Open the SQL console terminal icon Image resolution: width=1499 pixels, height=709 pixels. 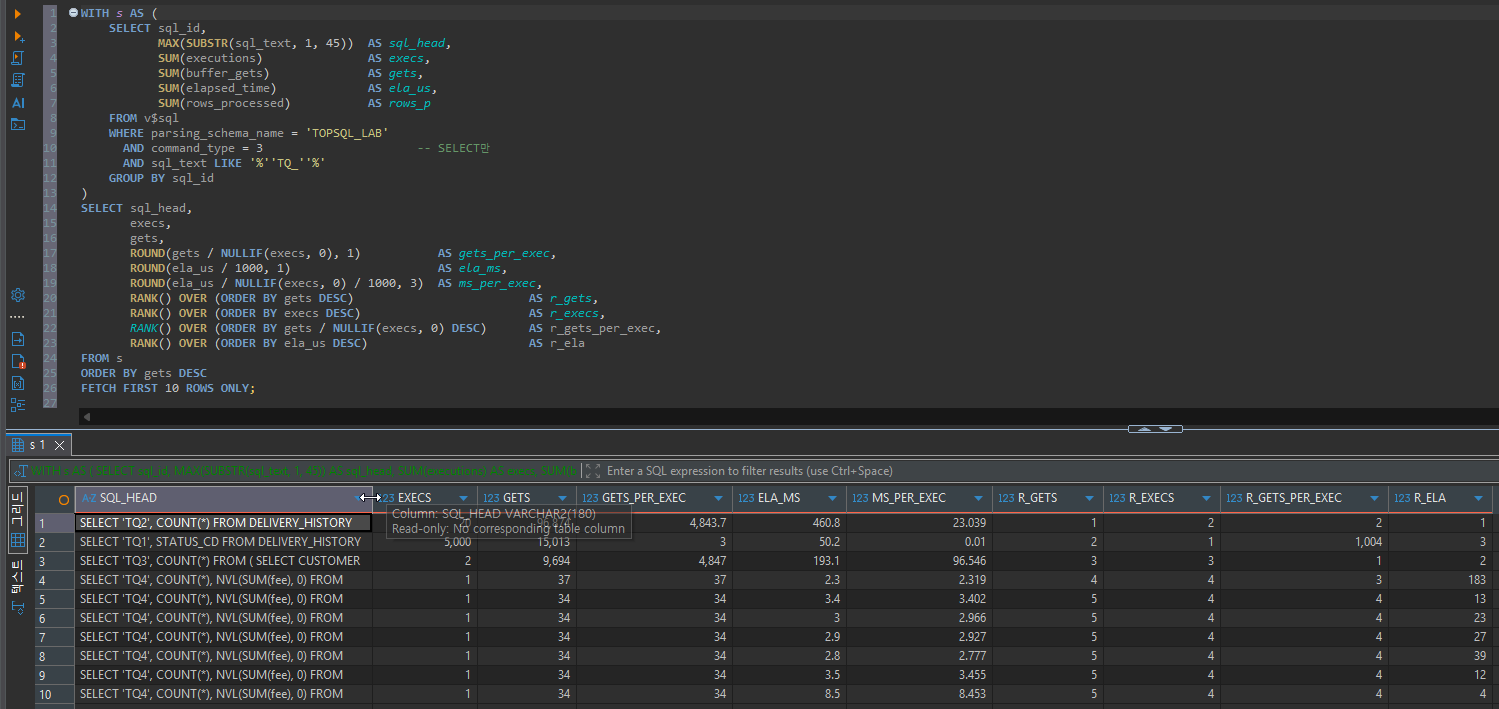(x=18, y=125)
